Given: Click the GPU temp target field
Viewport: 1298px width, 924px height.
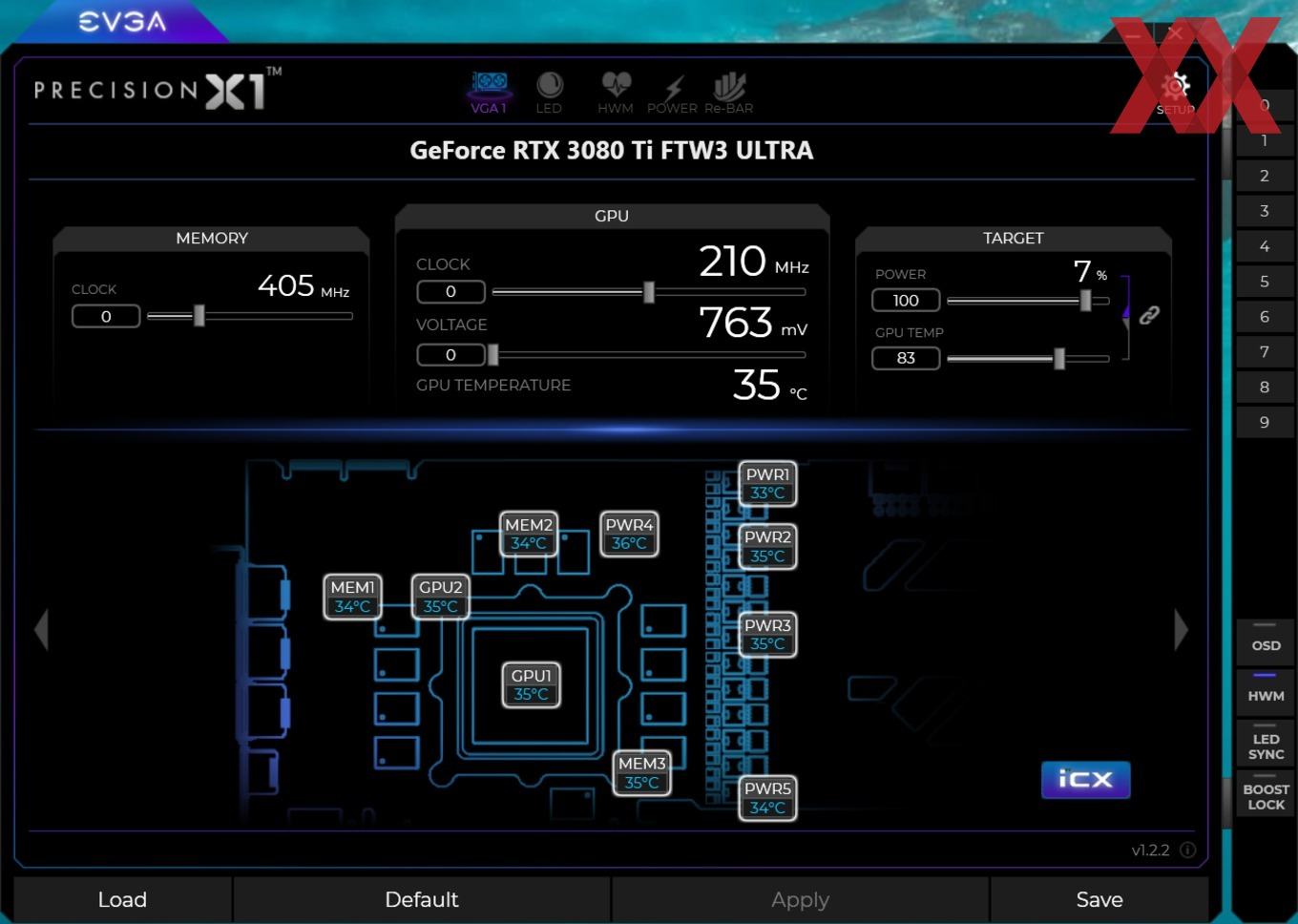Looking at the screenshot, I should (x=906, y=358).
